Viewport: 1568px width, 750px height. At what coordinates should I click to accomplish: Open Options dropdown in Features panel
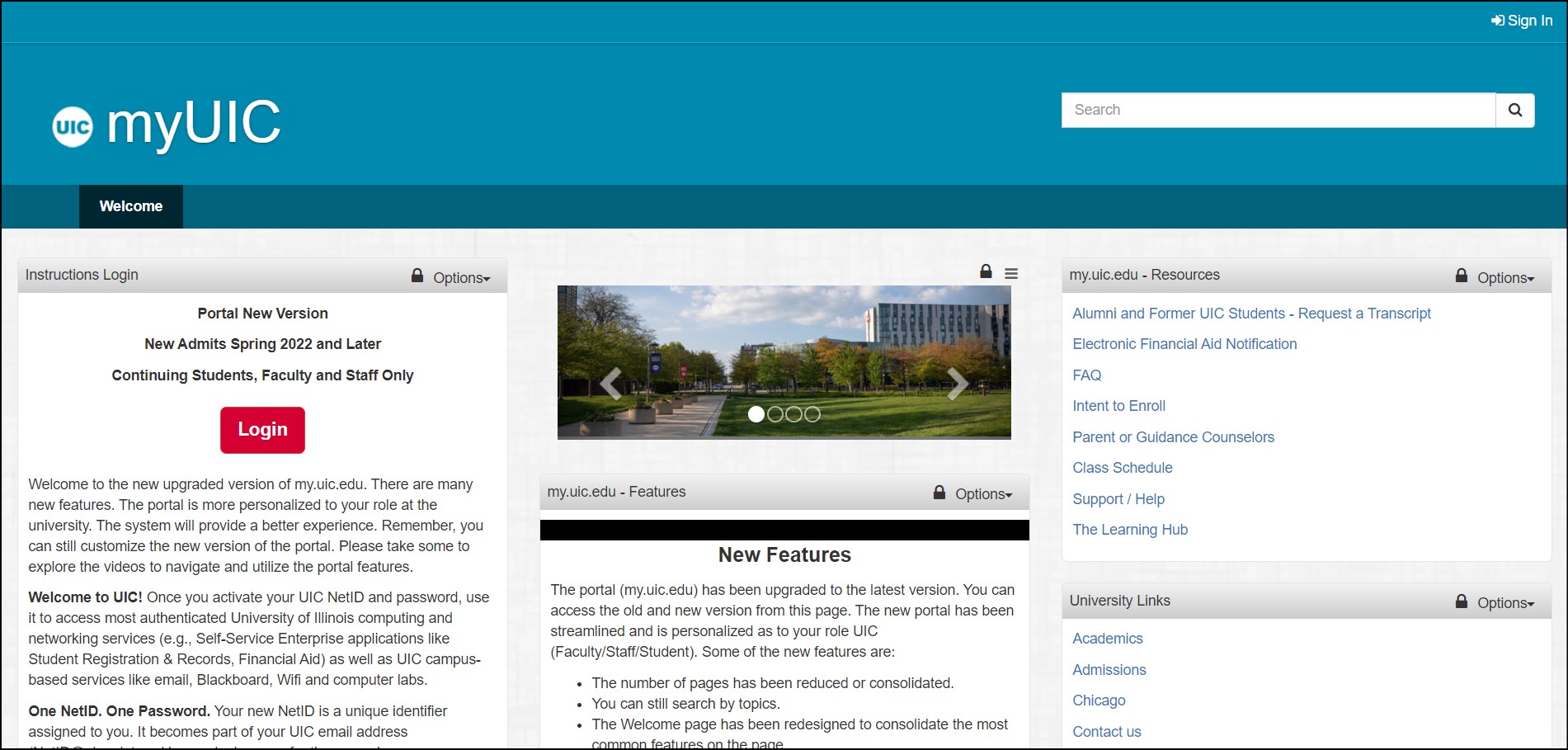(x=984, y=494)
